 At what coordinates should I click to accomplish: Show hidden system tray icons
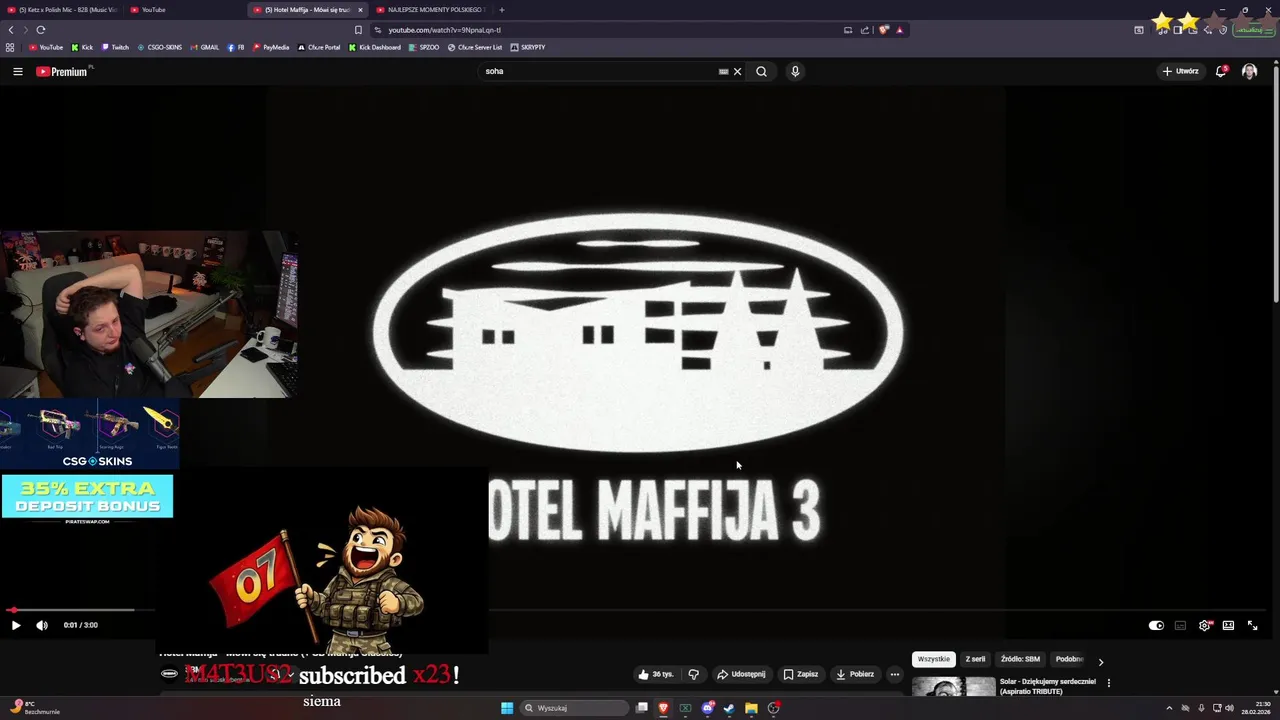1169,708
